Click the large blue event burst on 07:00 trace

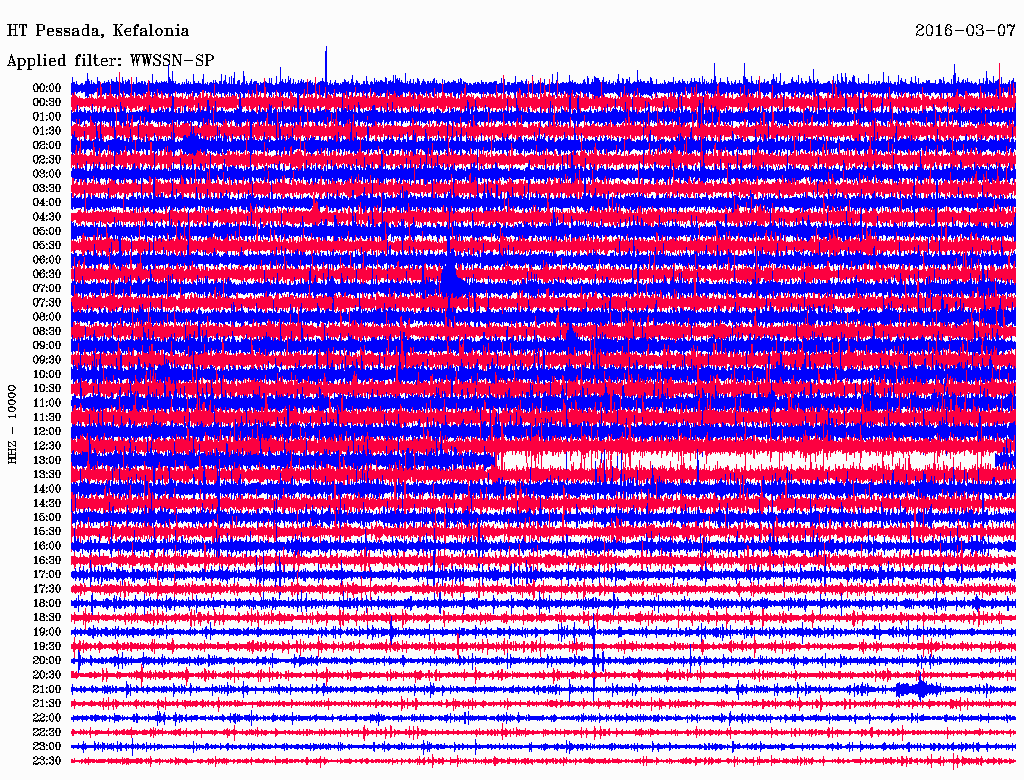452,281
